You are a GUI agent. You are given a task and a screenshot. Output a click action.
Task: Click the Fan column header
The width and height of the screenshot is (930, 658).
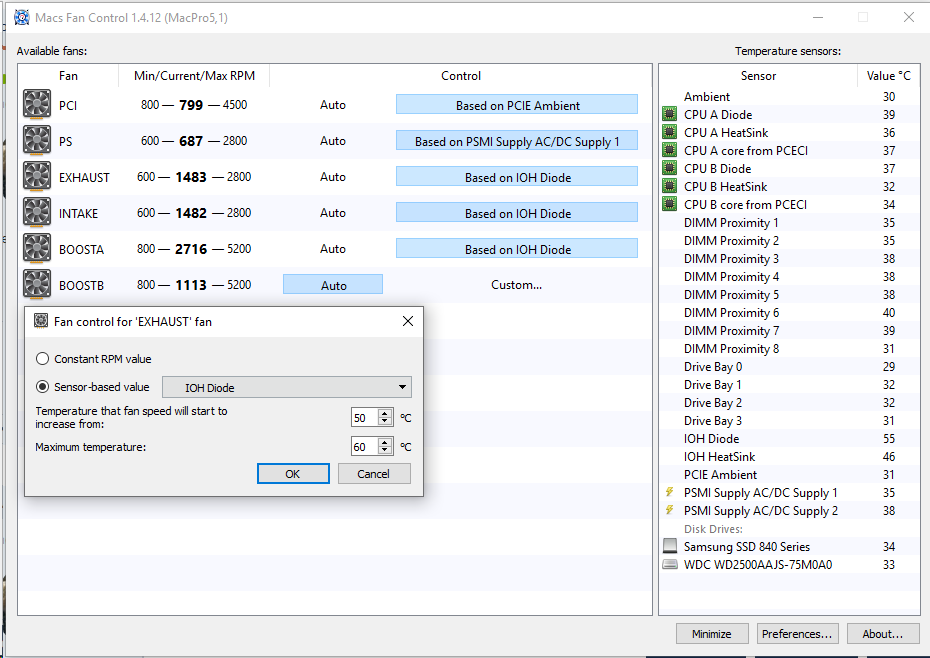(68, 75)
